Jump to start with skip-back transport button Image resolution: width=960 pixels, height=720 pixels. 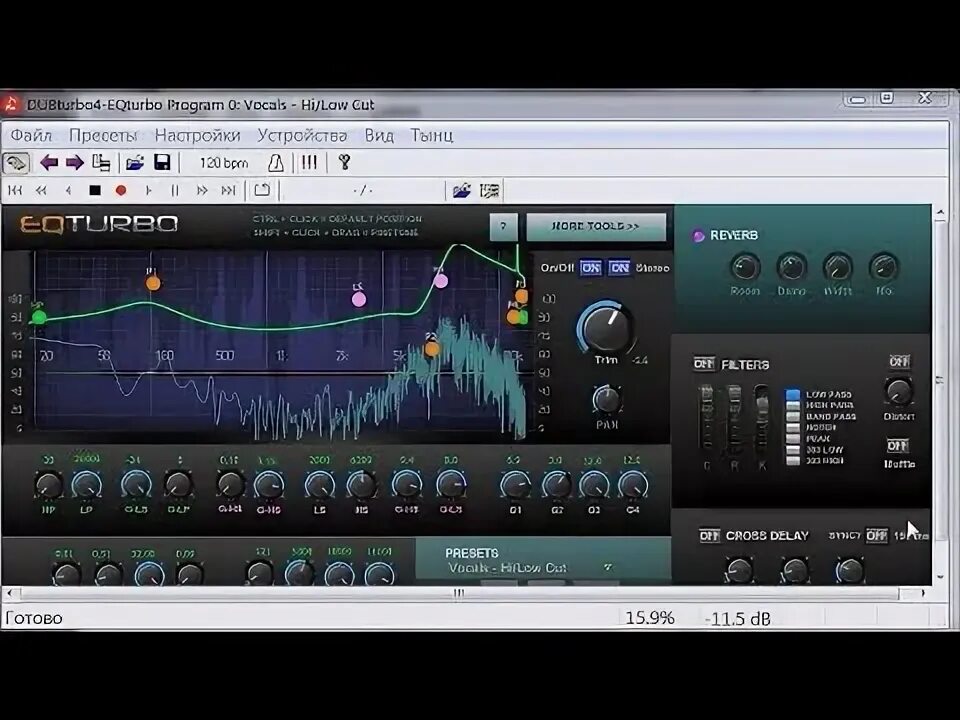pos(15,191)
